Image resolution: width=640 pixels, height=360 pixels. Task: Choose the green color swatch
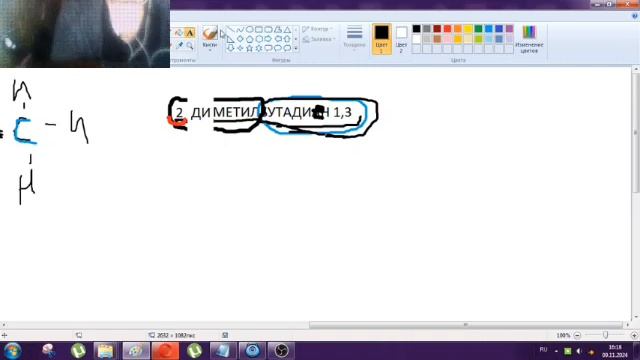pyautogui.click(x=478, y=29)
